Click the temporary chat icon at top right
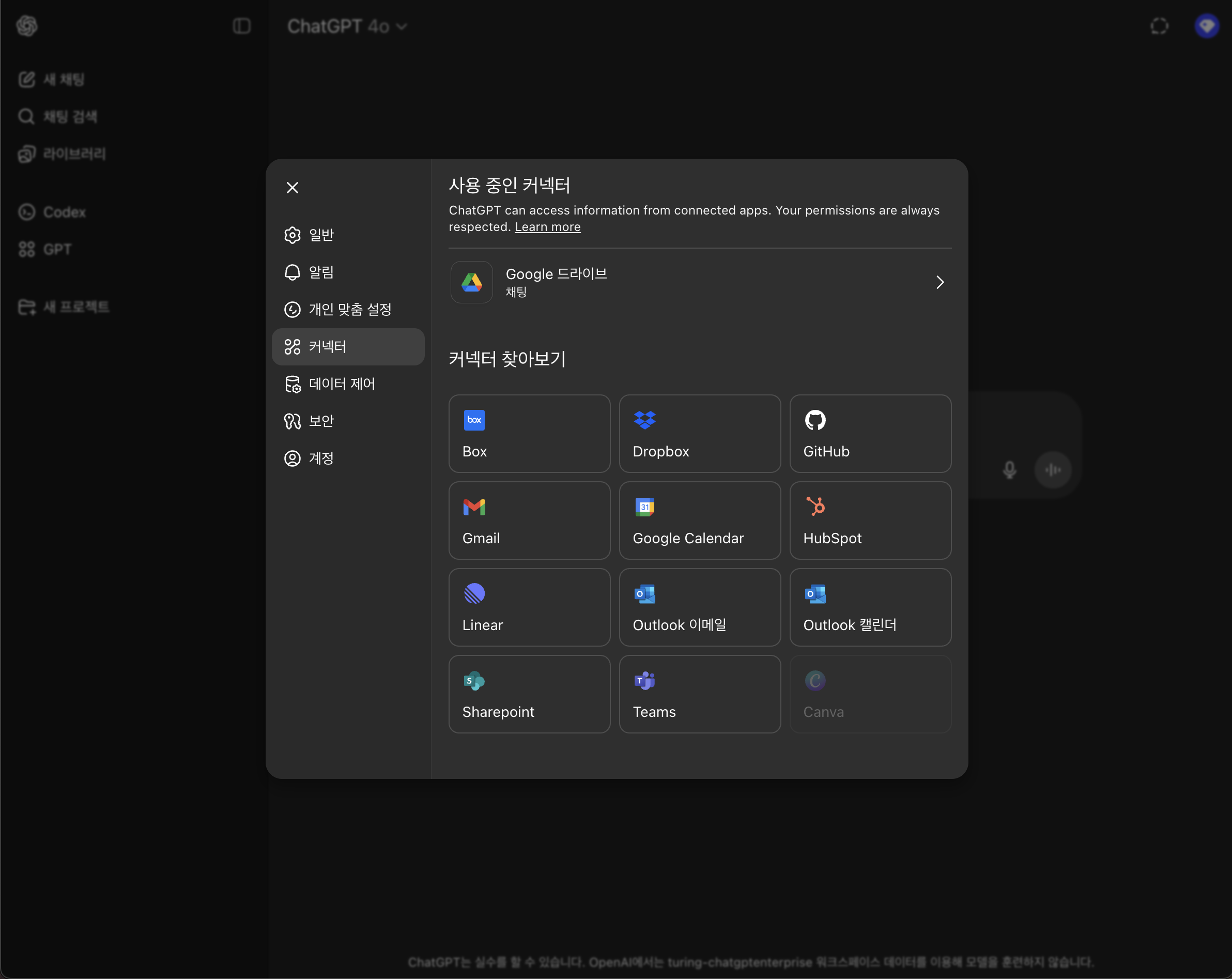The width and height of the screenshot is (1232, 979). pyautogui.click(x=1159, y=26)
